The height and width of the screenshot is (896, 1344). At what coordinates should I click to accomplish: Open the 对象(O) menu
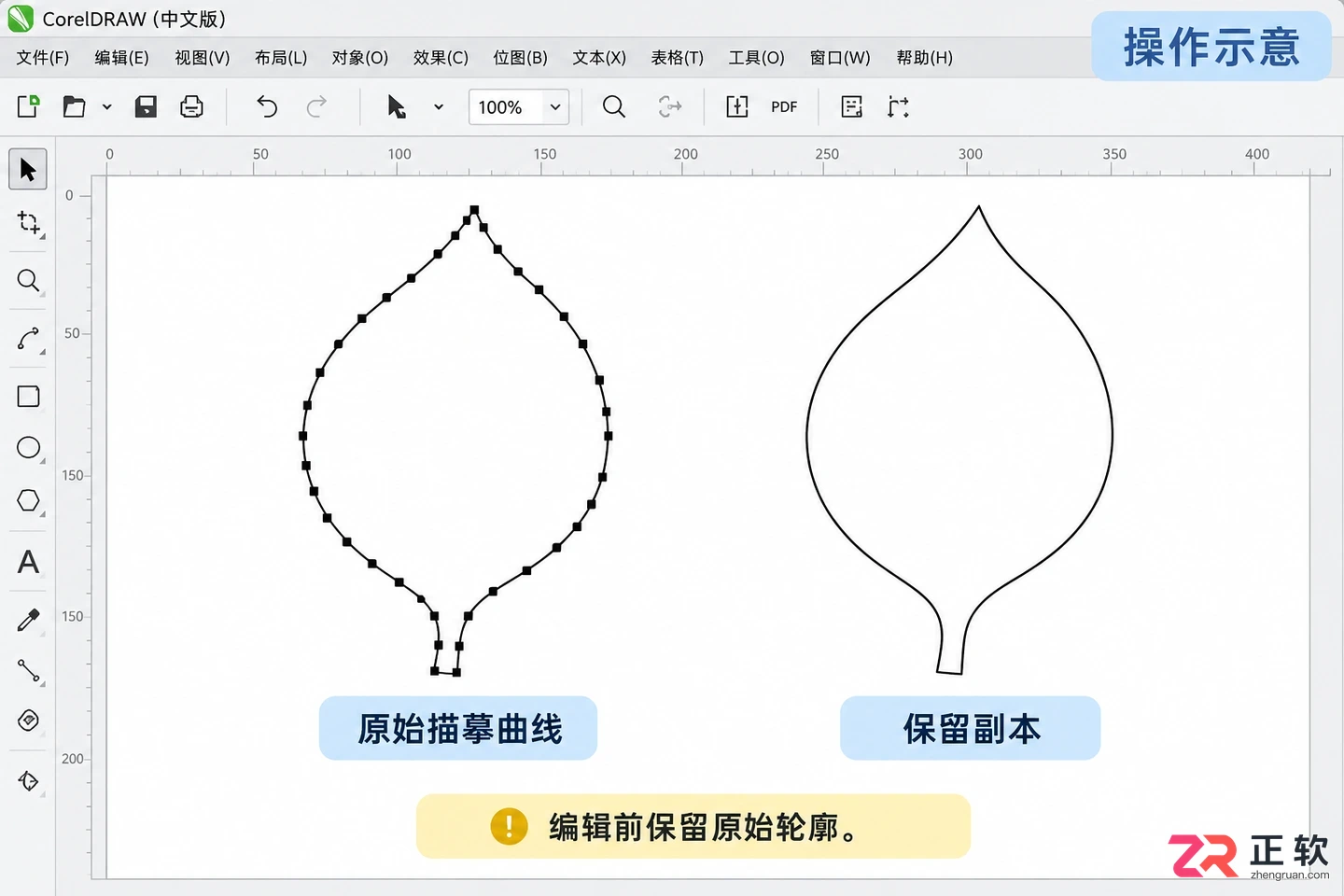click(360, 58)
